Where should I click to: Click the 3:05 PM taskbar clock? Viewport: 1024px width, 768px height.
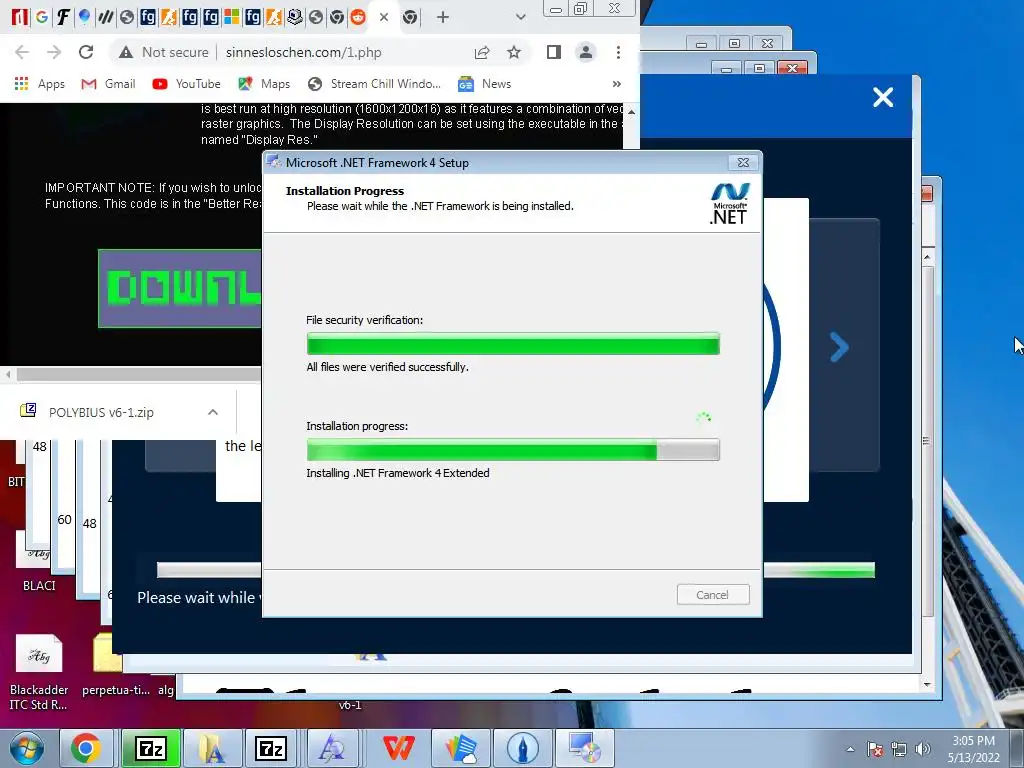point(973,749)
